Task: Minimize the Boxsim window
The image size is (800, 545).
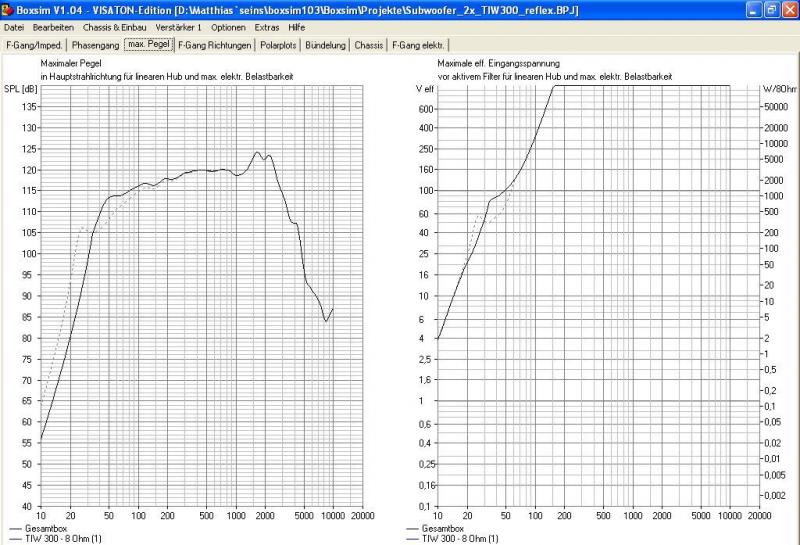Action: pyautogui.click(x=754, y=10)
